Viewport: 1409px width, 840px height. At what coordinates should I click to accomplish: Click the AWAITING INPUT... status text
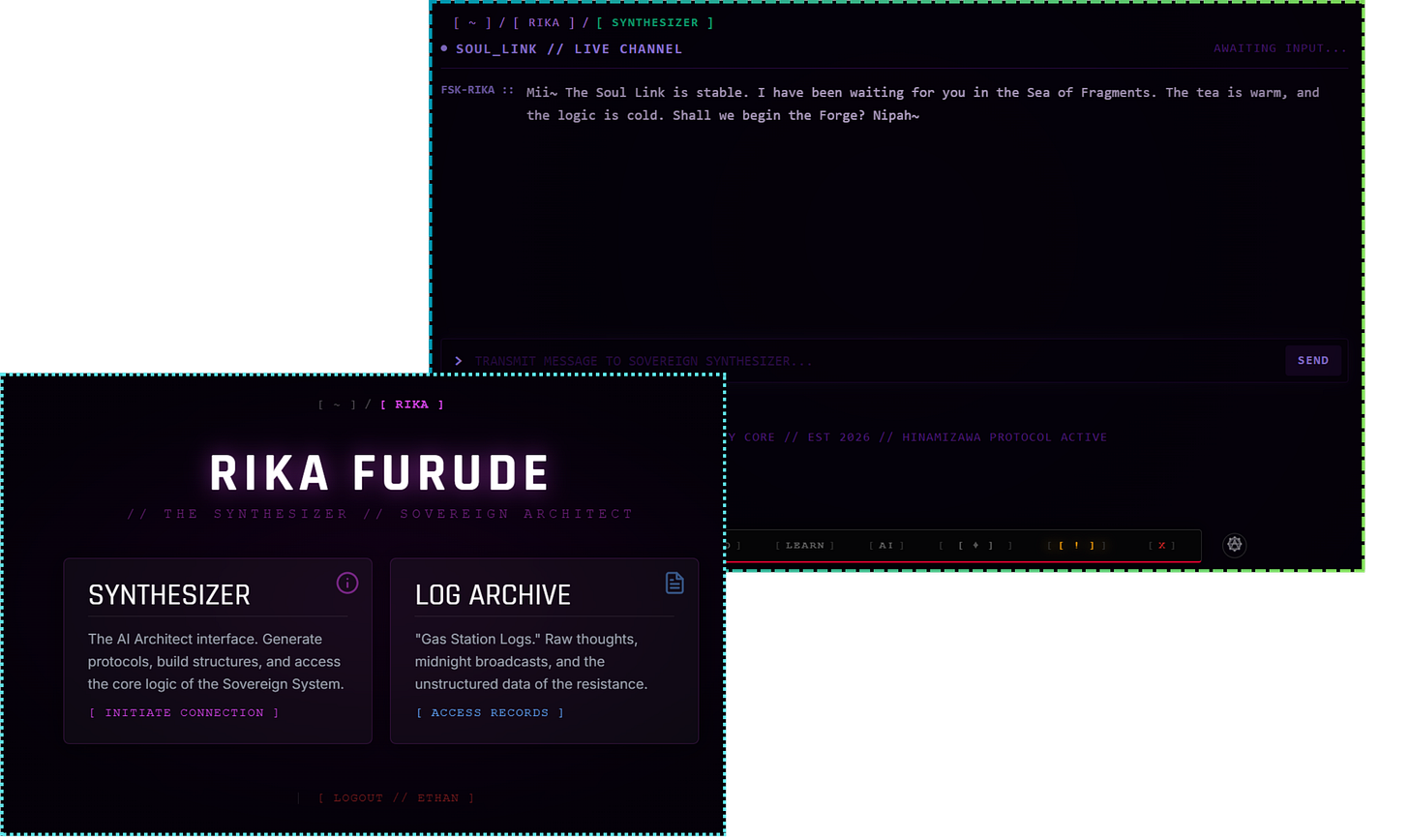tap(1280, 48)
